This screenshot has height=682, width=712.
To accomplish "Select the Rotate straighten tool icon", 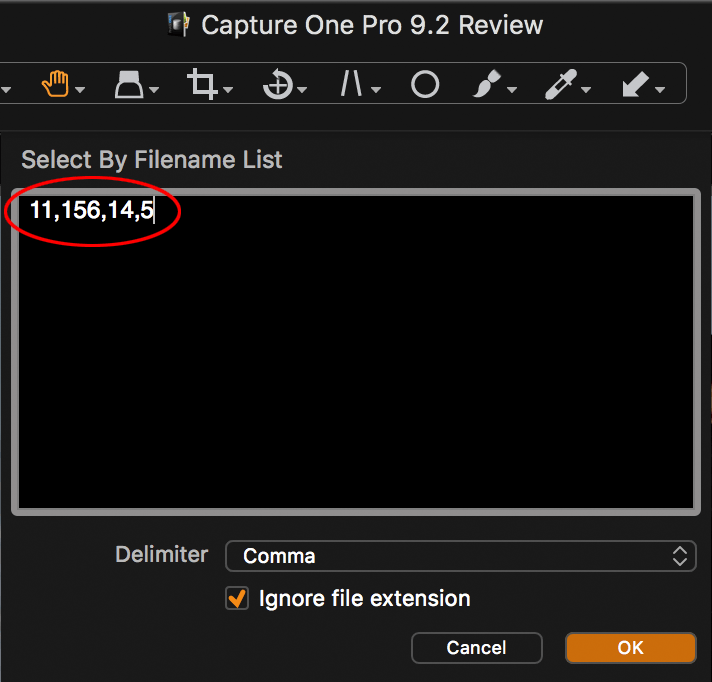I will click(277, 84).
